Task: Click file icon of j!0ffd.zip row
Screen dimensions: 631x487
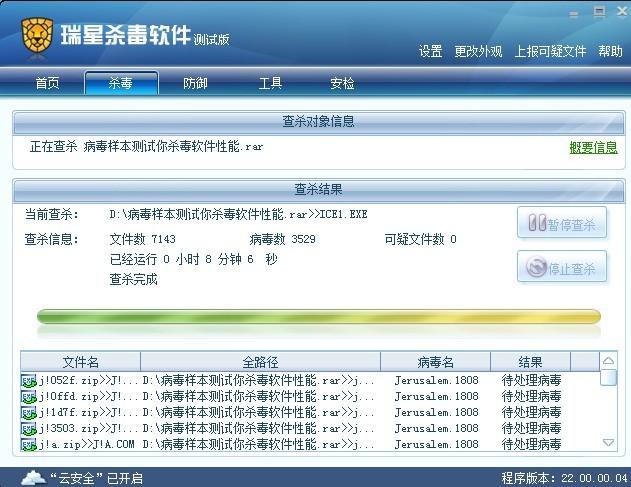Action: [29, 397]
